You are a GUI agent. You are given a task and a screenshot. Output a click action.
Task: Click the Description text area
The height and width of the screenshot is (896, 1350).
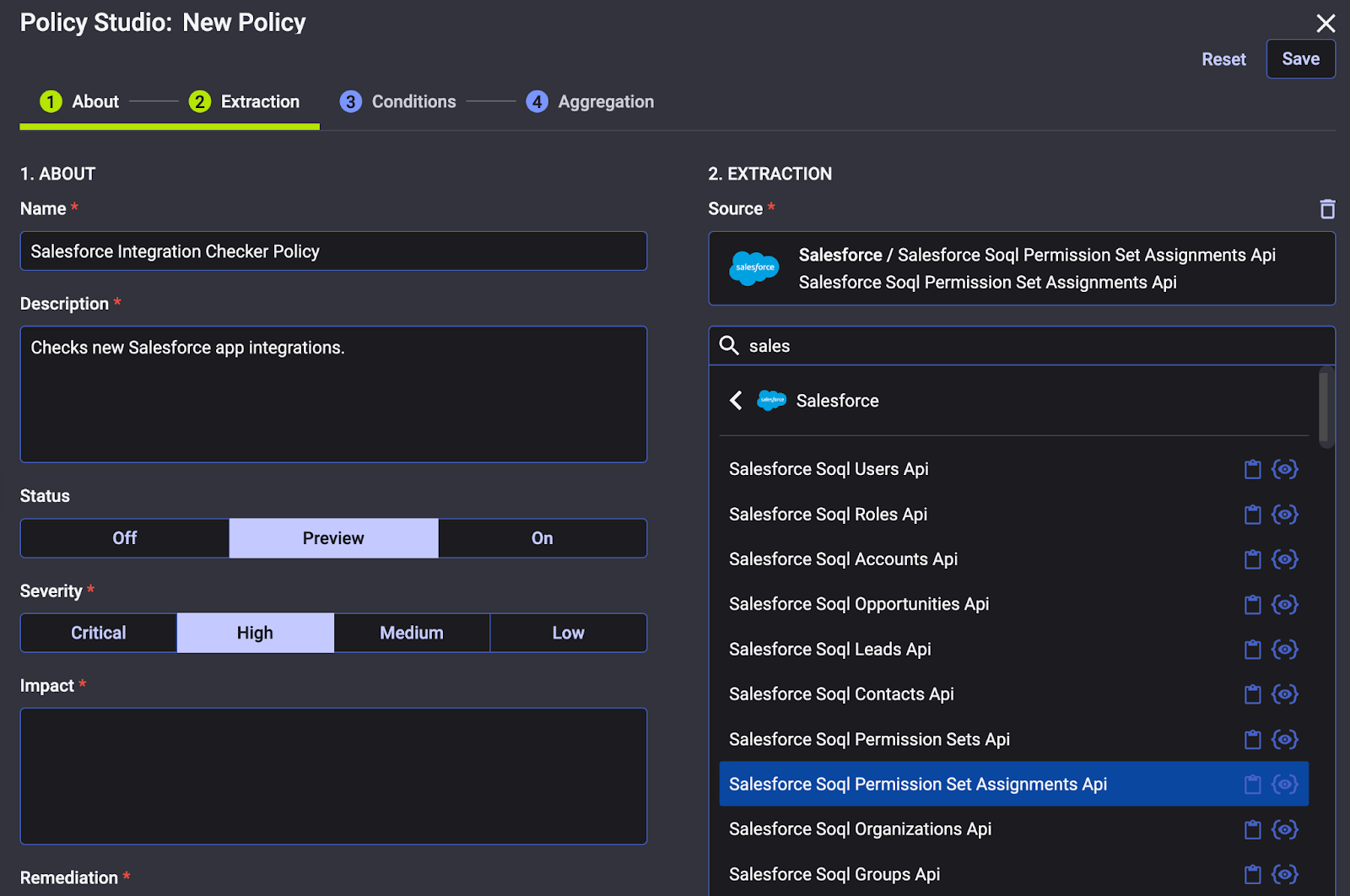pos(333,394)
